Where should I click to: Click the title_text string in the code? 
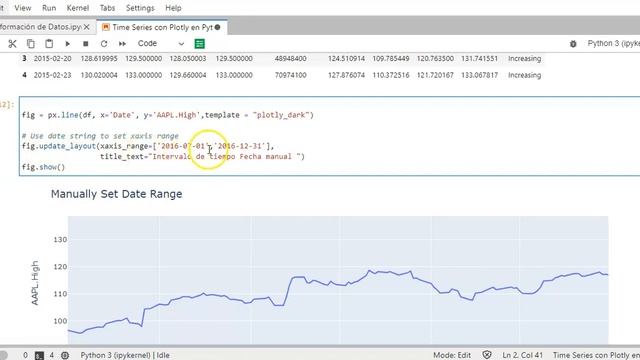point(226,156)
